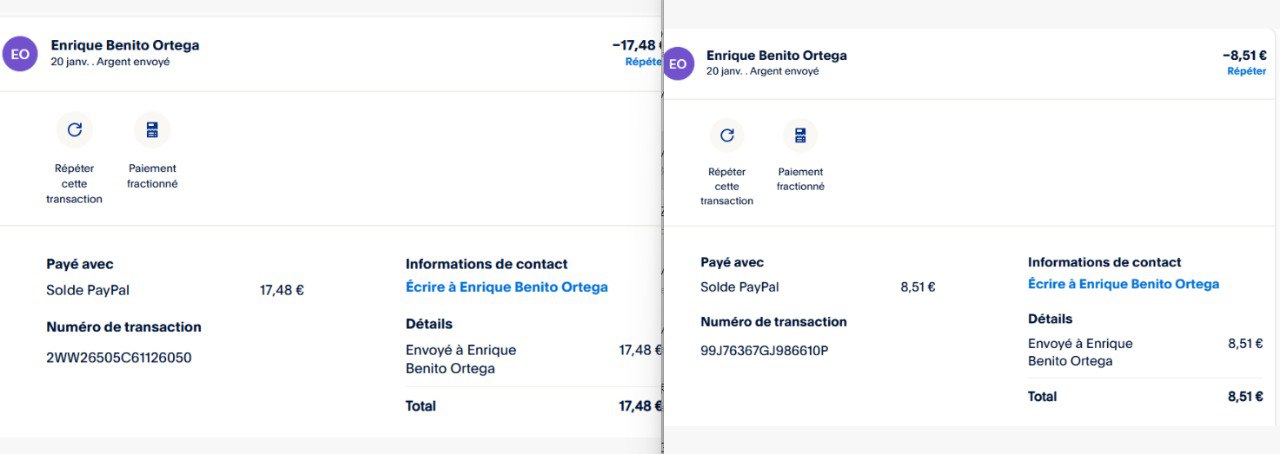
Task: Open Écrire à Enrique Benito Ortega in the 8,51 € transaction
Action: 1123,284
